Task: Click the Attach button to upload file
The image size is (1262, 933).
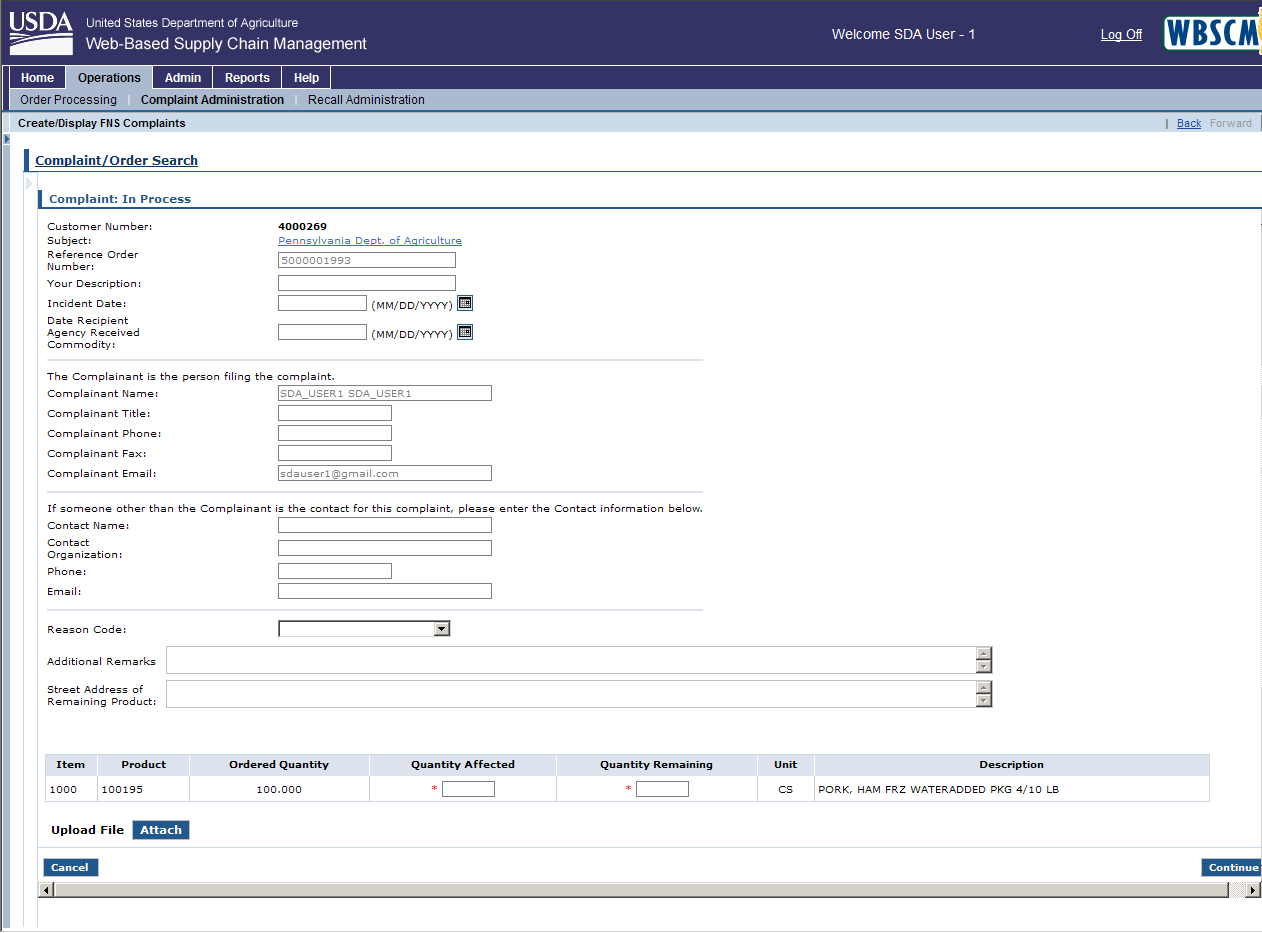Action: point(161,830)
